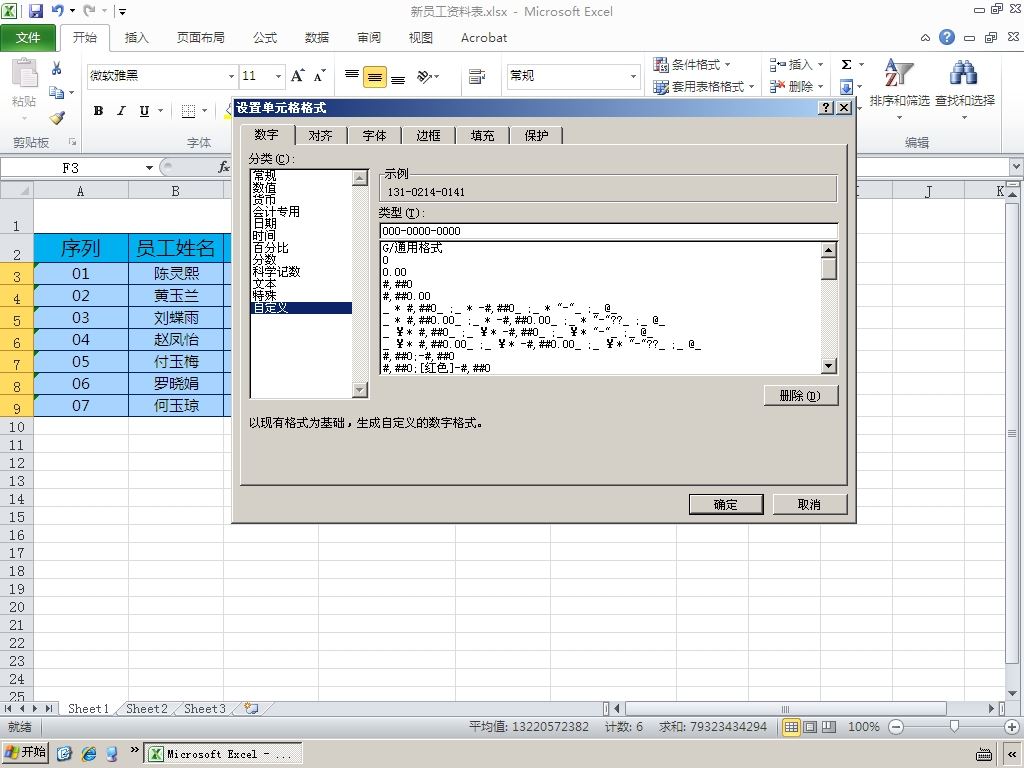1024x768 pixels.
Task: Switch to the 保护 tab in dialog
Action: [536, 135]
